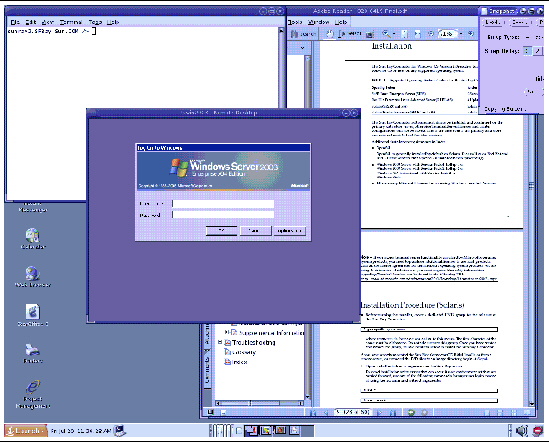This screenshot has height=442, width=549.
Task: Click the computer icon beside the clock
Action: (x=120, y=430)
